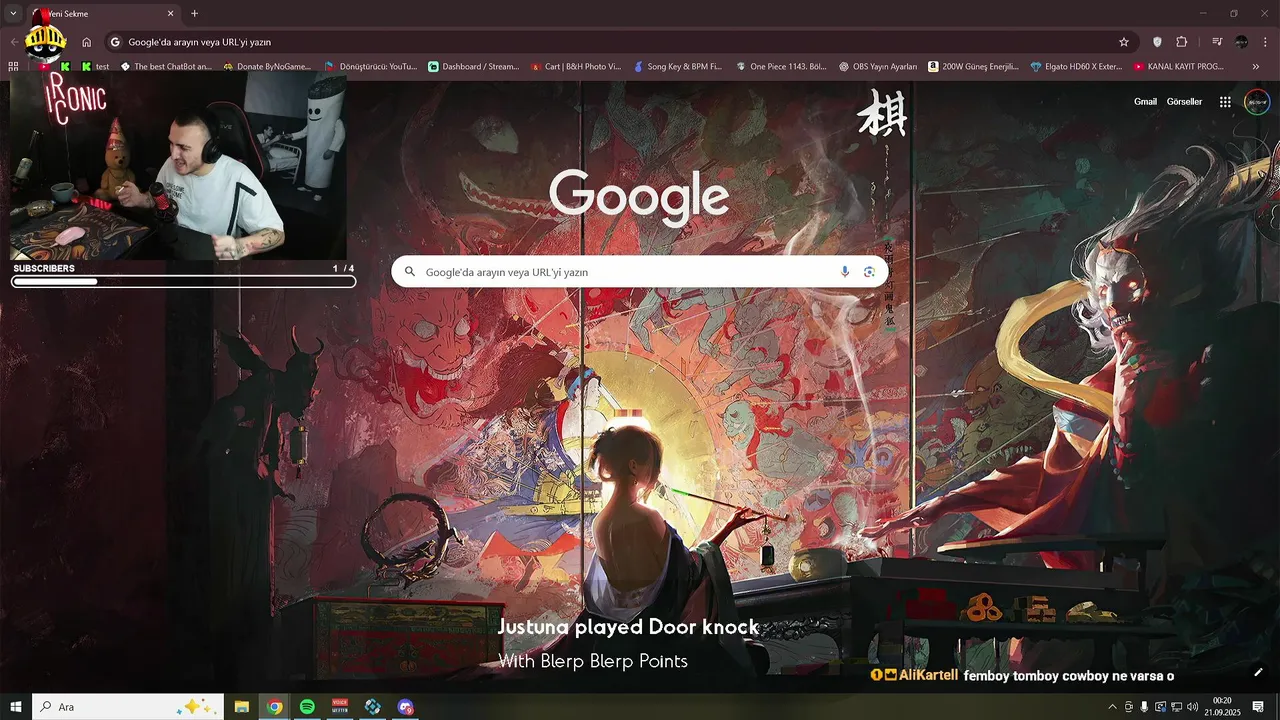Open the Extensions puzzle icon
Screen dimensions: 1280x720
click(1182, 42)
